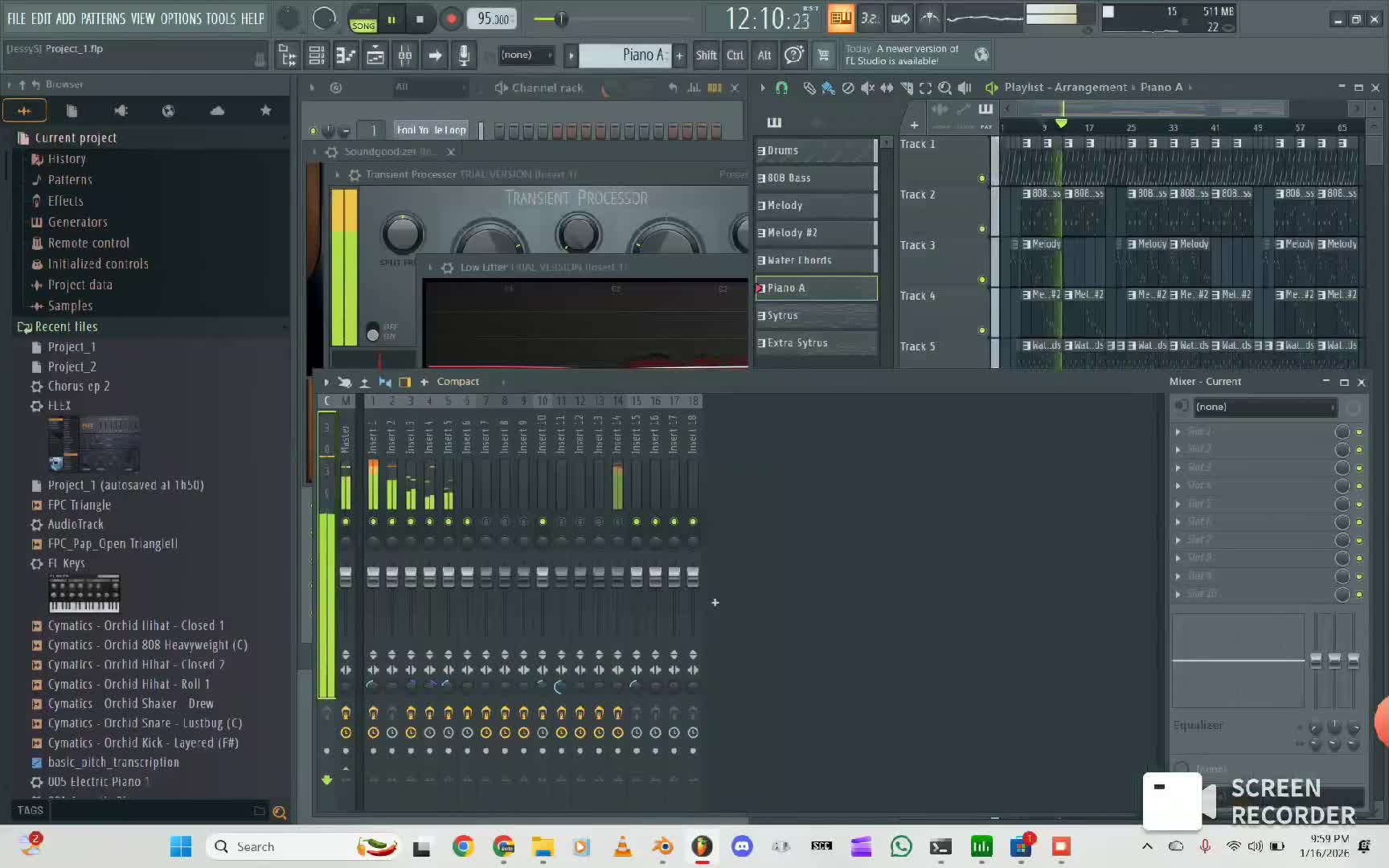The image size is (1389, 868).
Task: Mute Track 1 in the playlist
Action: point(981,178)
